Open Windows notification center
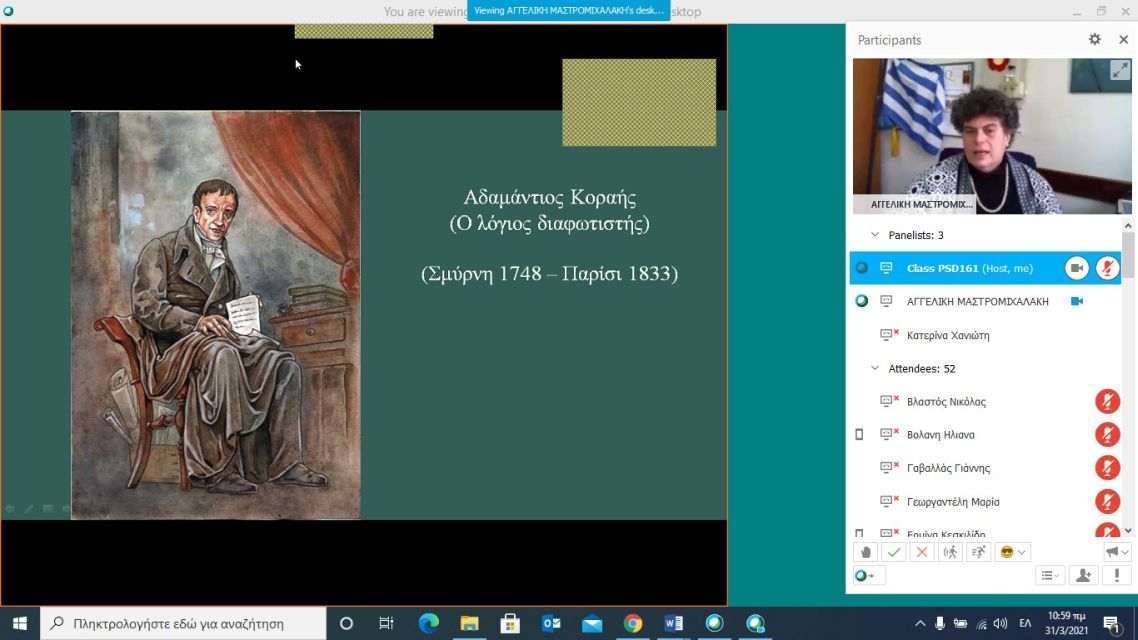Image resolution: width=1138 pixels, height=640 pixels. tap(1111, 623)
